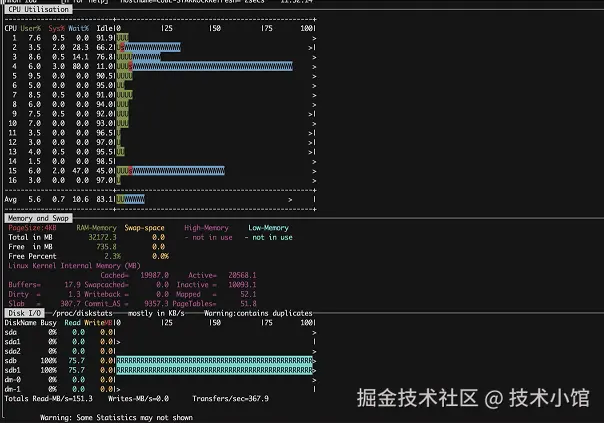
Task: Click the 10.6 average wait value
Action: coord(81,199)
